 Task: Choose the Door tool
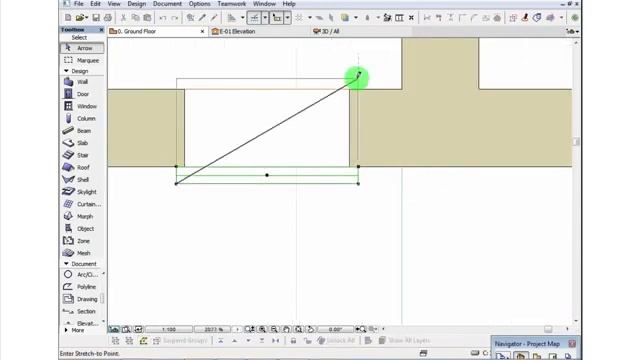82,94
